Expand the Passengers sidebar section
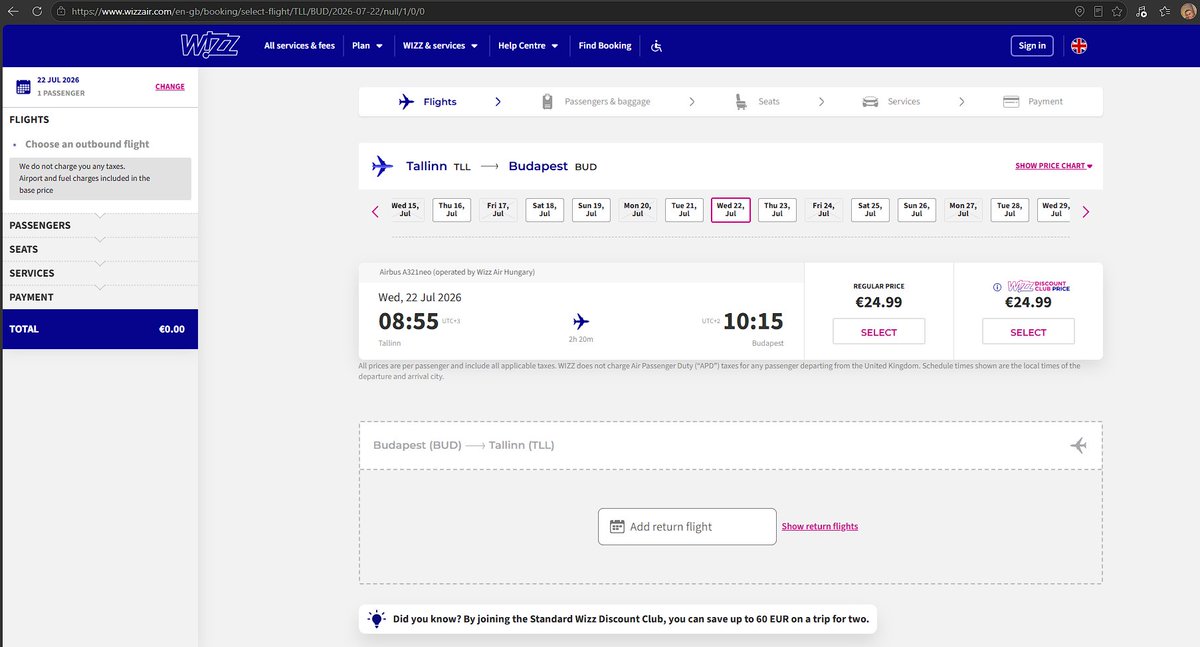 point(100,225)
